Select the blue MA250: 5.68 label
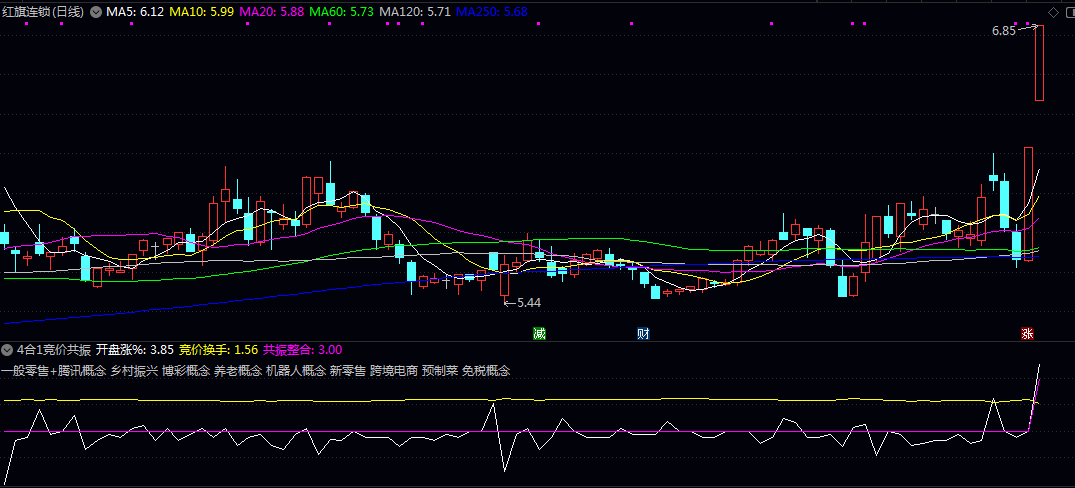The width and height of the screenshot is (1075, 488). point(492,12)
